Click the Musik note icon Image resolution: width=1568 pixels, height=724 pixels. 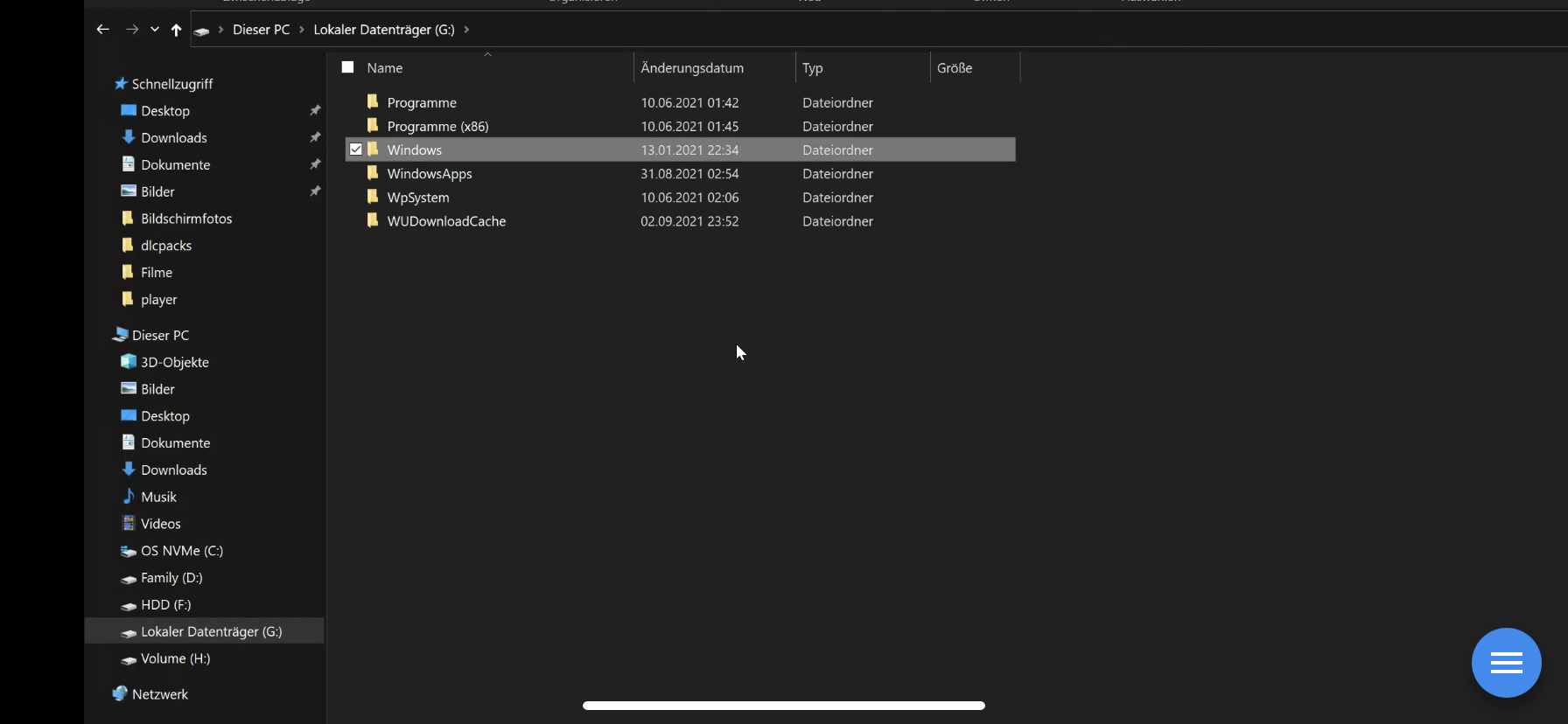129,496
